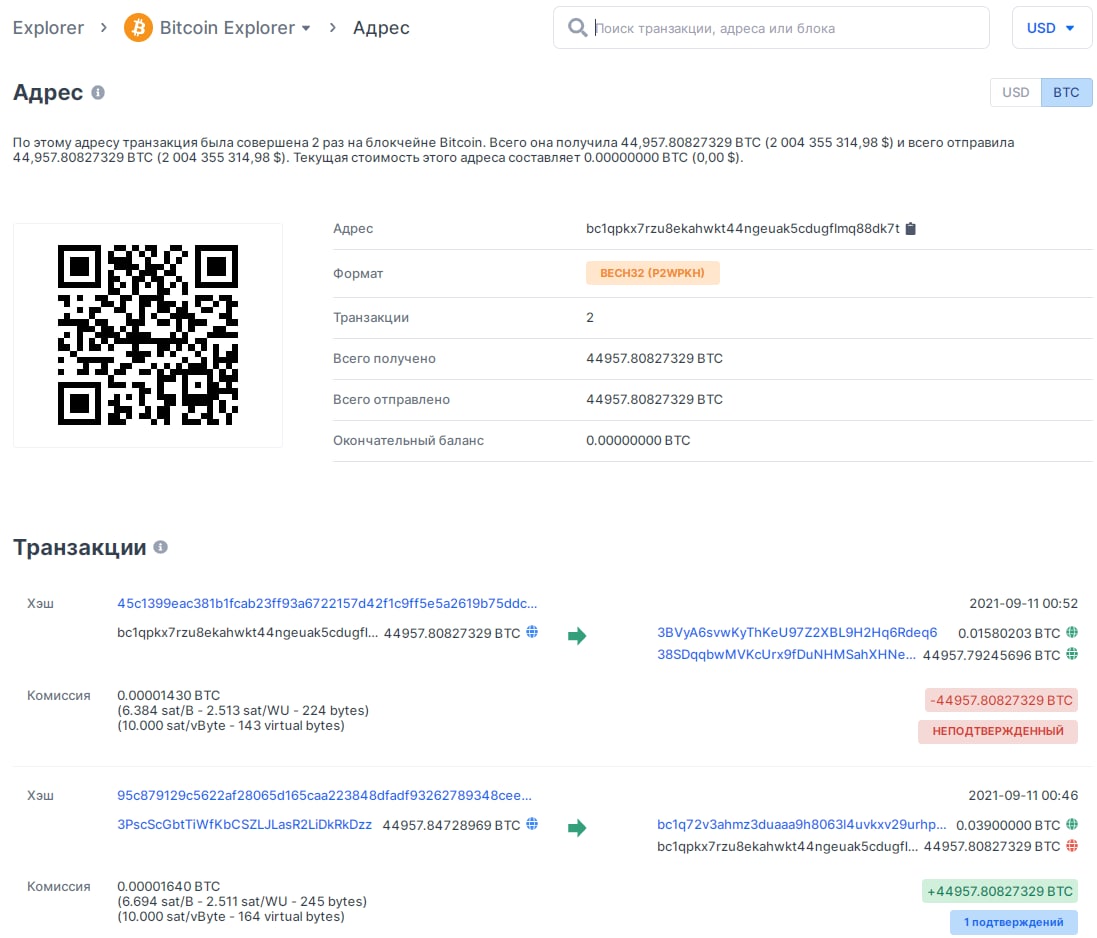Click the info icon next to Адрес heading
This screenshot has width=1097, height=938.
[x=98, y=92]
